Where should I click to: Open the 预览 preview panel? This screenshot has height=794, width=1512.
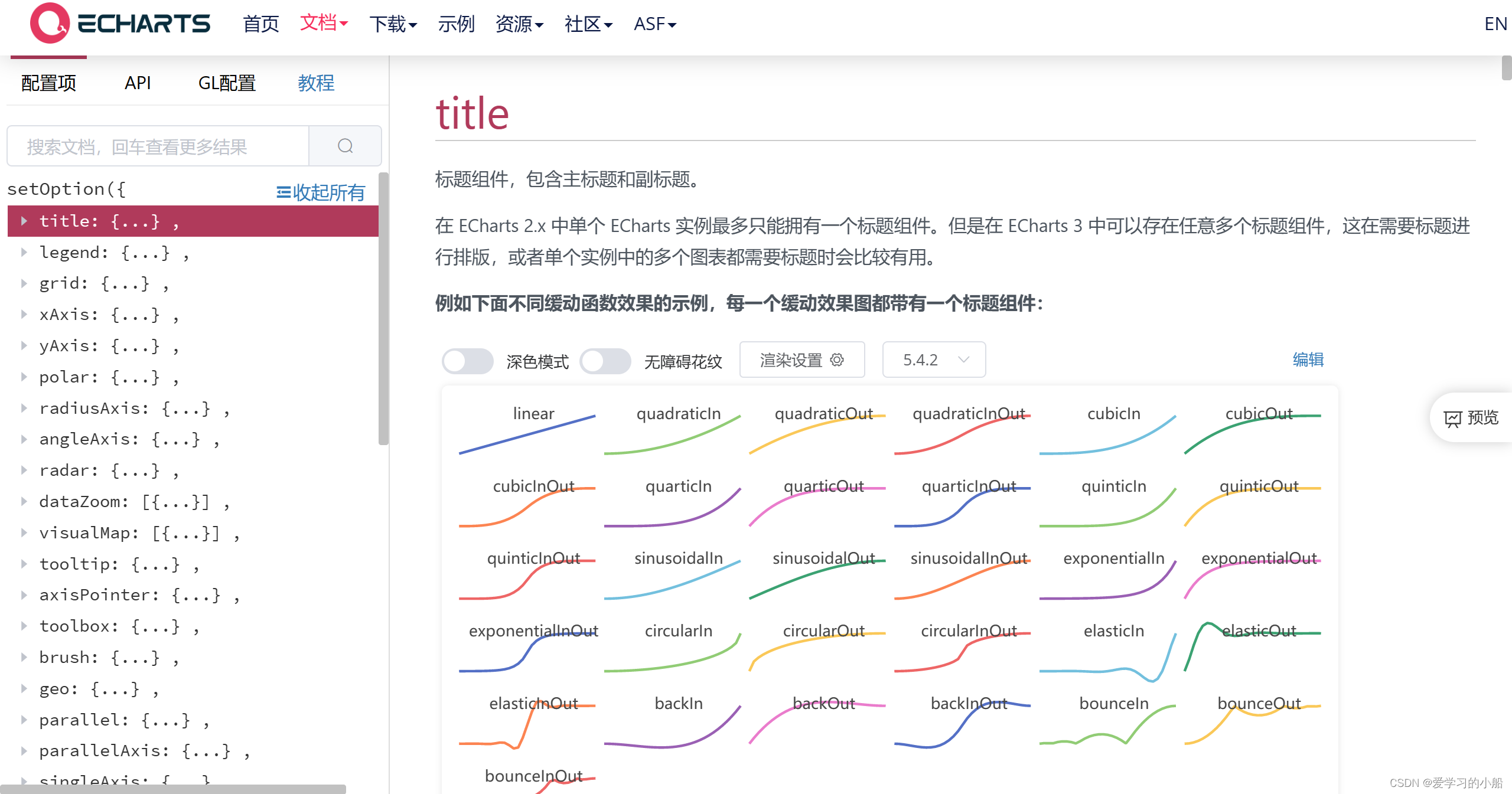click(1471, 417)
